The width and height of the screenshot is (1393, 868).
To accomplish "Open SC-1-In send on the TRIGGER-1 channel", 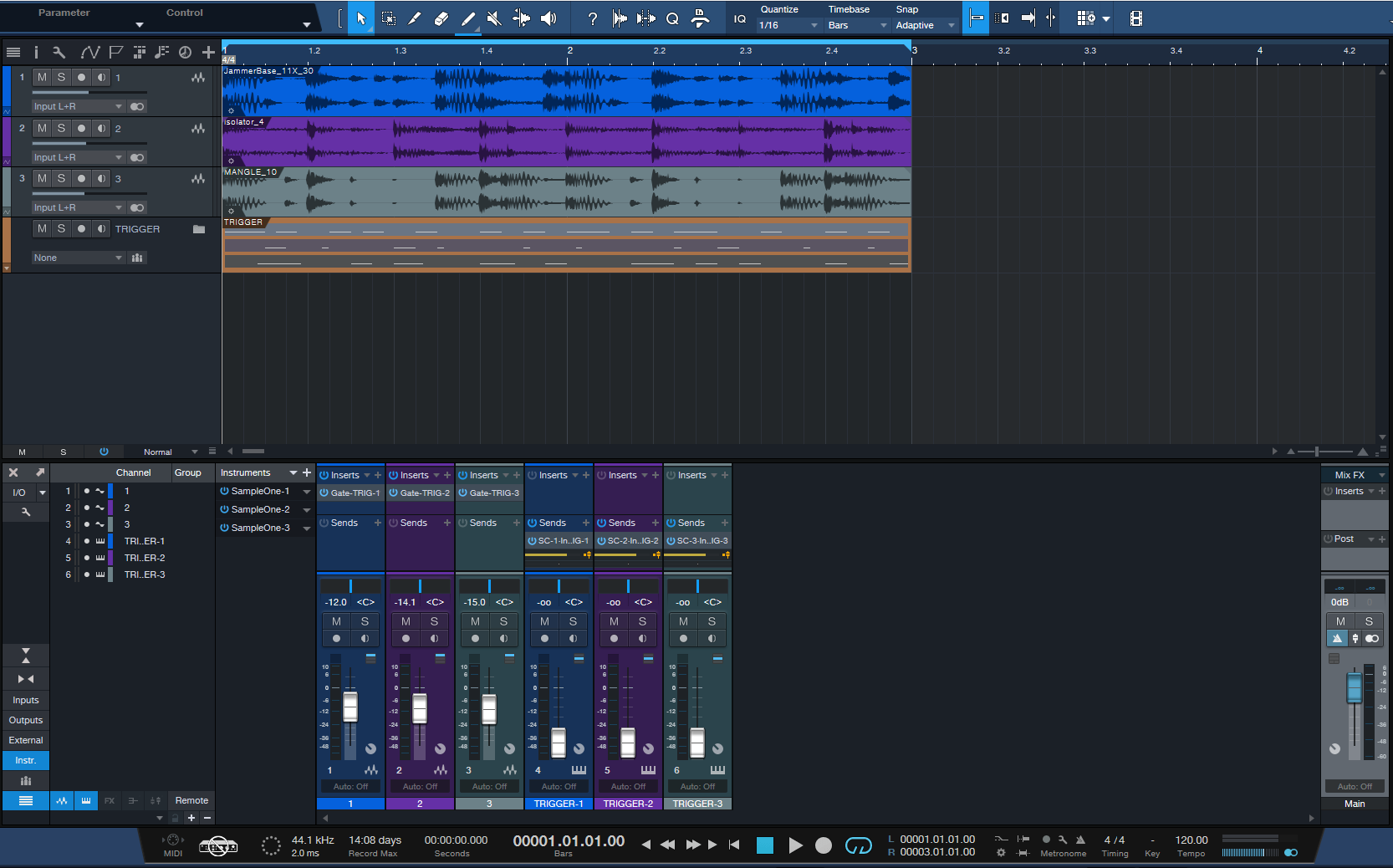I will (x=563, y=541).
